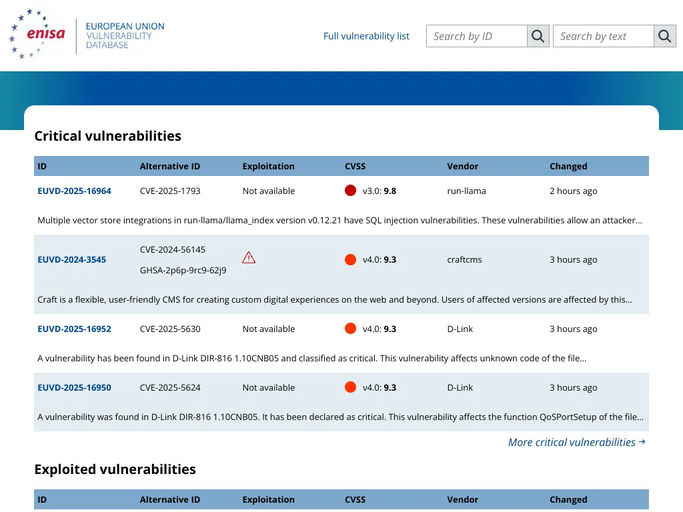
Task: Click Exploited table Alternative ID header
Action: pos(170,499)
